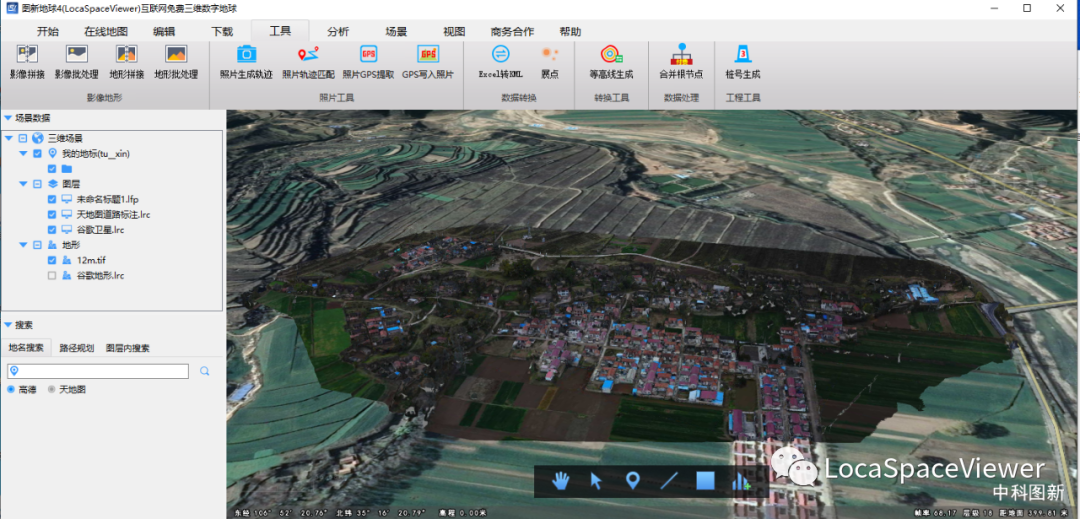Open the 影像批处理 image batch tool
The width and height of the screenshot is (1080, 519).
pos(76,62)
